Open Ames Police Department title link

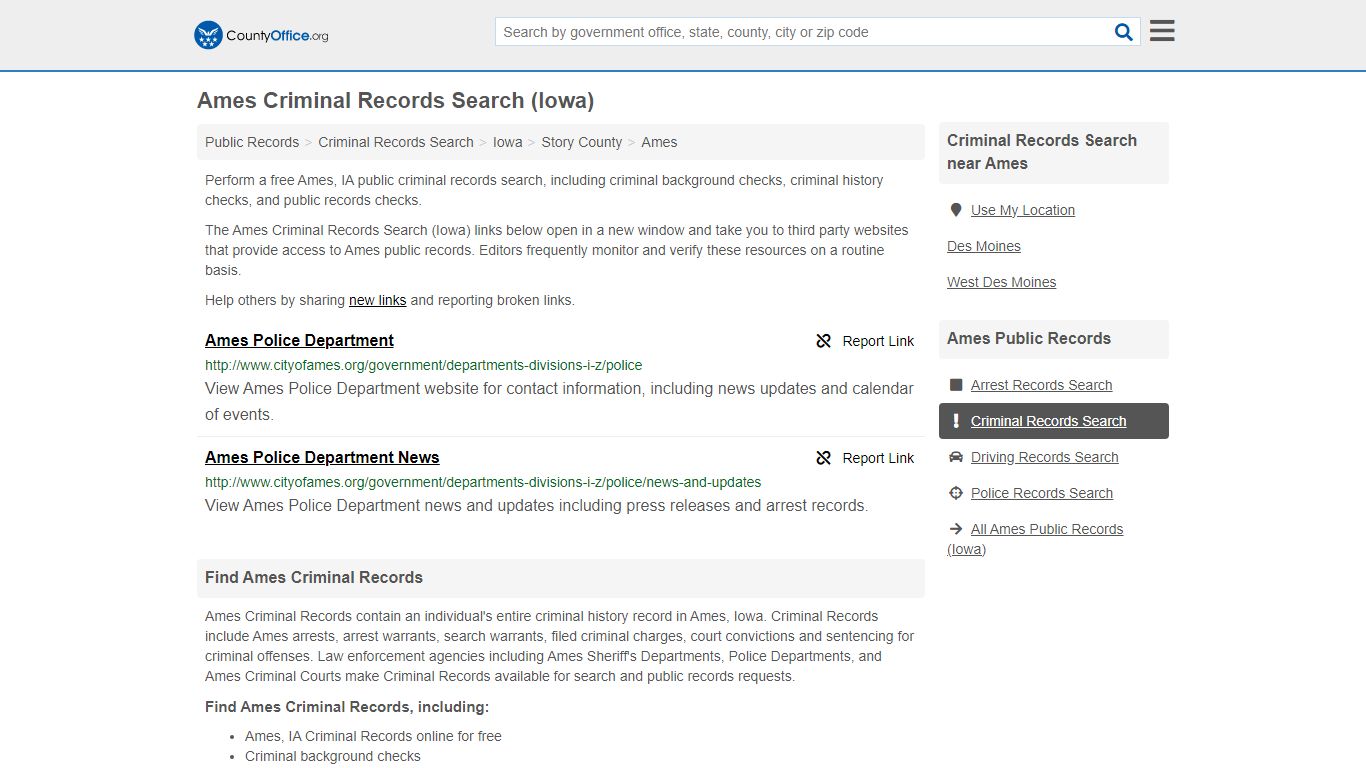(299, 340)
